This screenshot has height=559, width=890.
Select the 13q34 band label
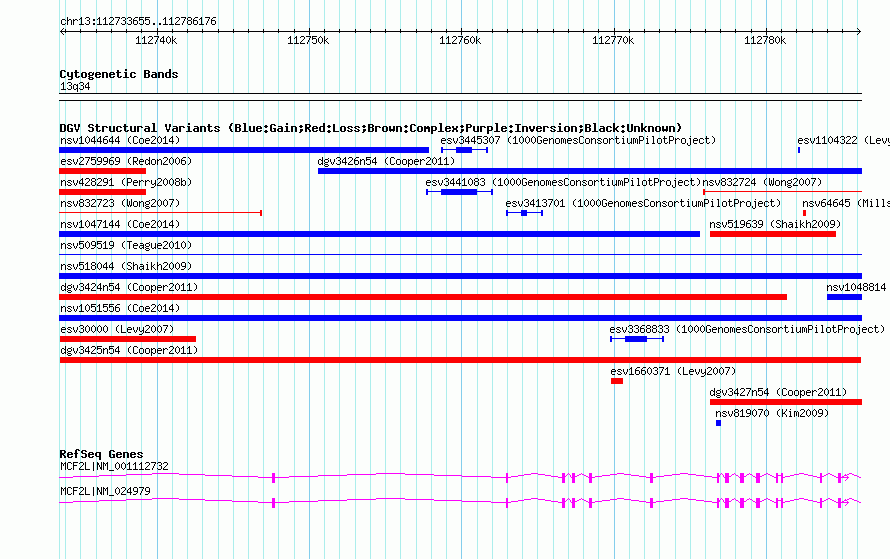75,87
